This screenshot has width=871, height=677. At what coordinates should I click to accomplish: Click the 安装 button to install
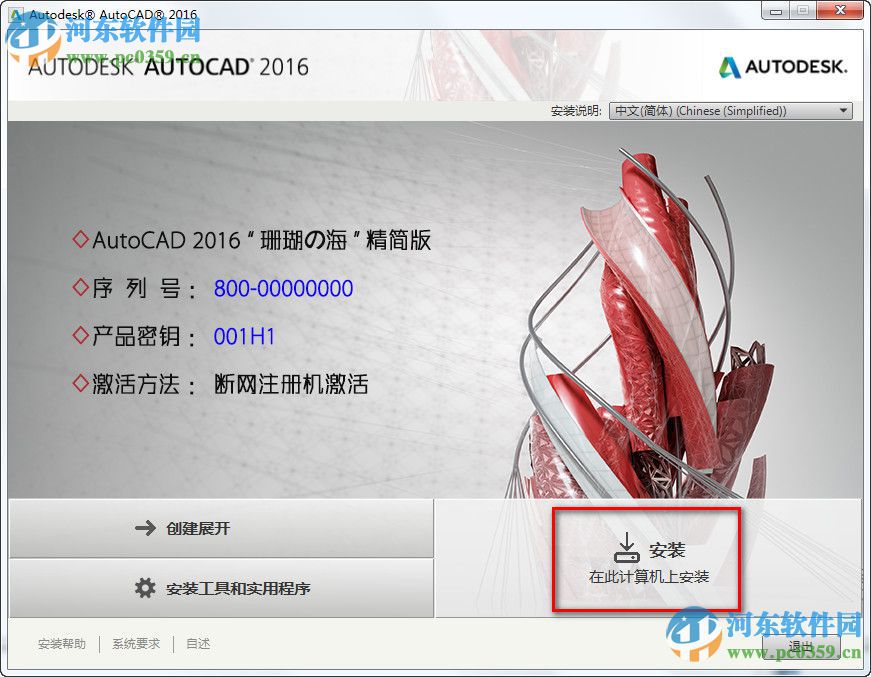[647, 558]
